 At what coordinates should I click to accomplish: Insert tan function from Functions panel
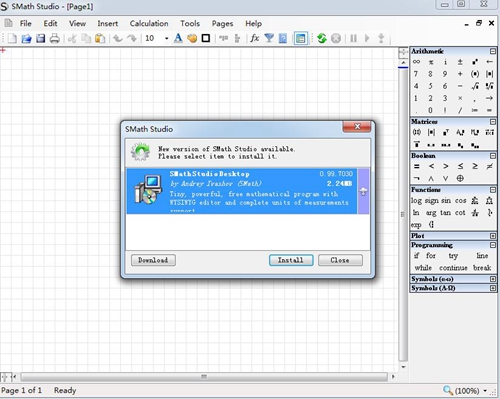coord(445,213)
